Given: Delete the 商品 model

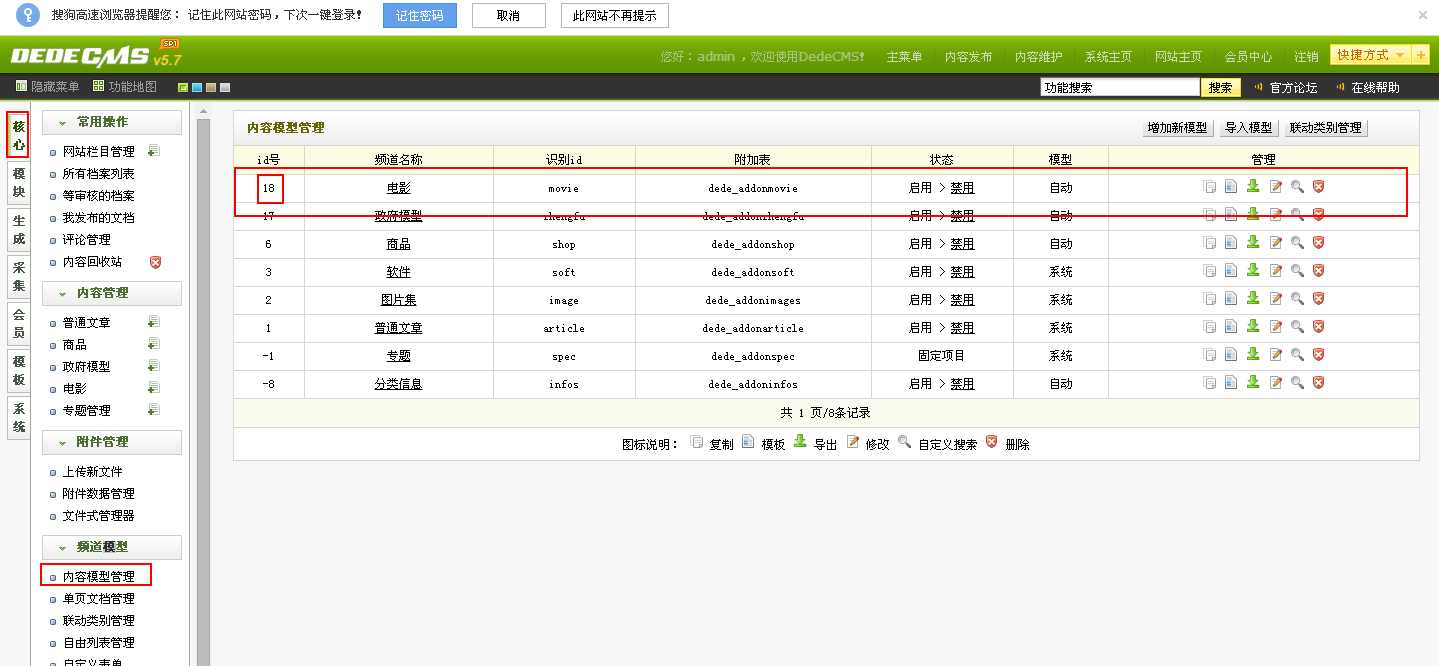Looking at the screenshot, I should (1318, 243).
